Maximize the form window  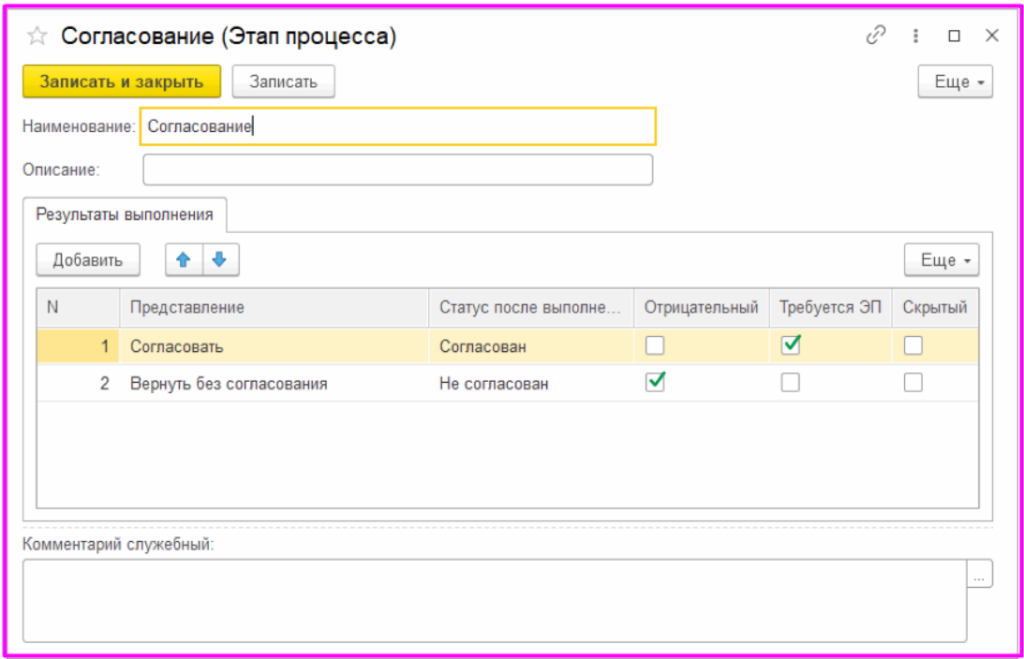(954, 36)
